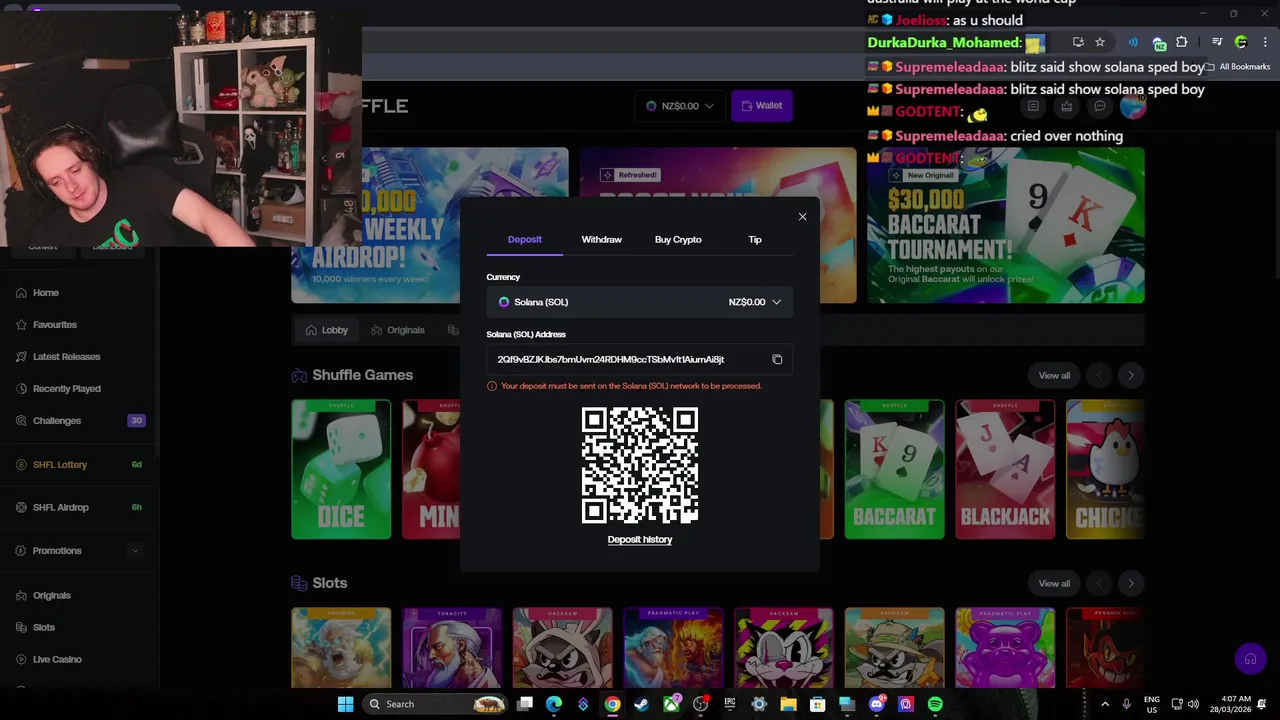
Task: Open the Baccarat game thumbnail
Action: (894, 470)
